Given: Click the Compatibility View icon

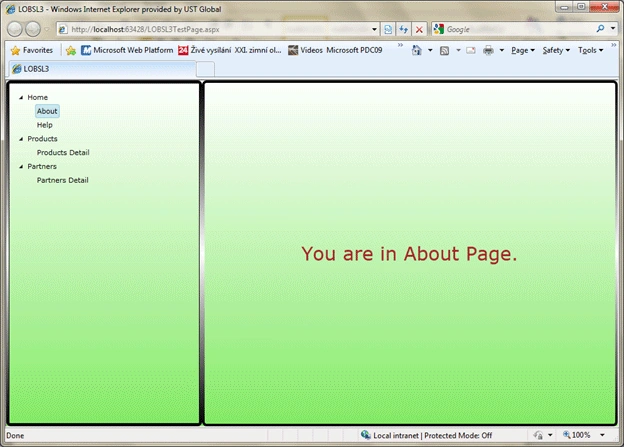Looking at the screenshot, I should (x=388, y=29).
